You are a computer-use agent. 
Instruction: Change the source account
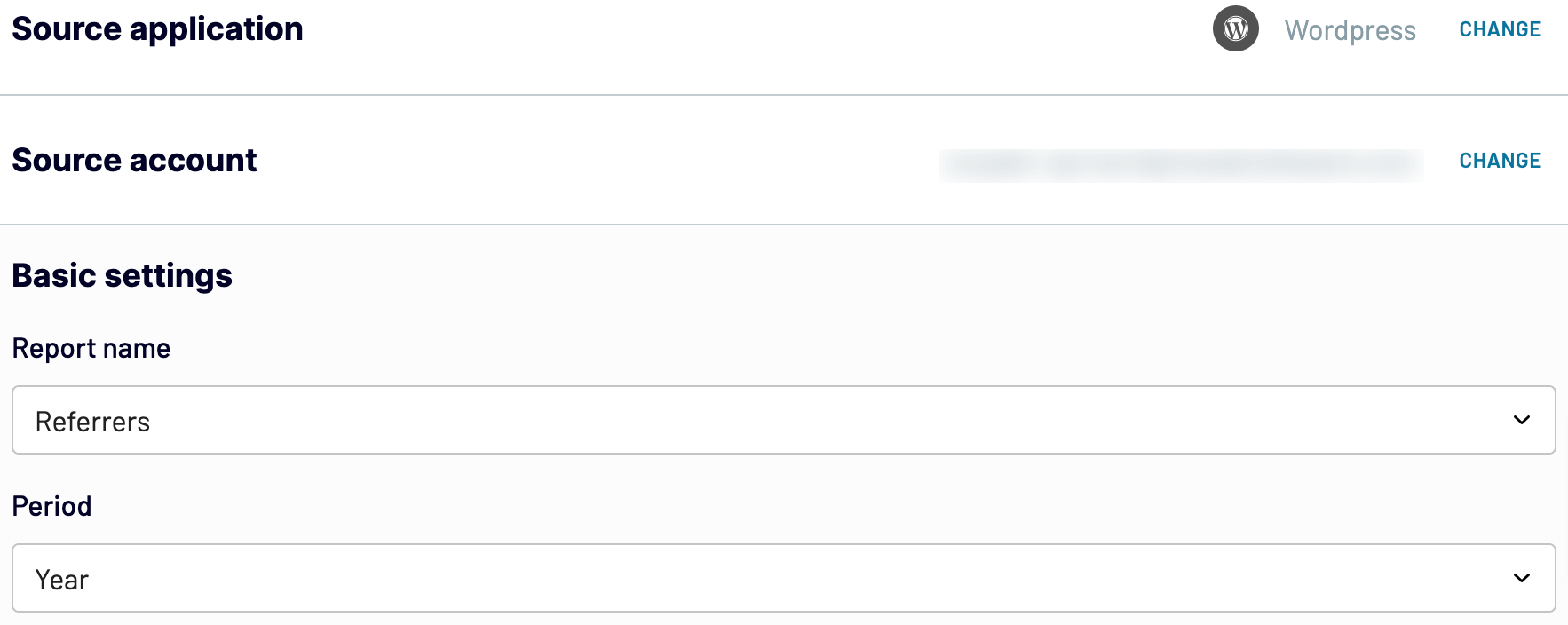click(1500, 161)
